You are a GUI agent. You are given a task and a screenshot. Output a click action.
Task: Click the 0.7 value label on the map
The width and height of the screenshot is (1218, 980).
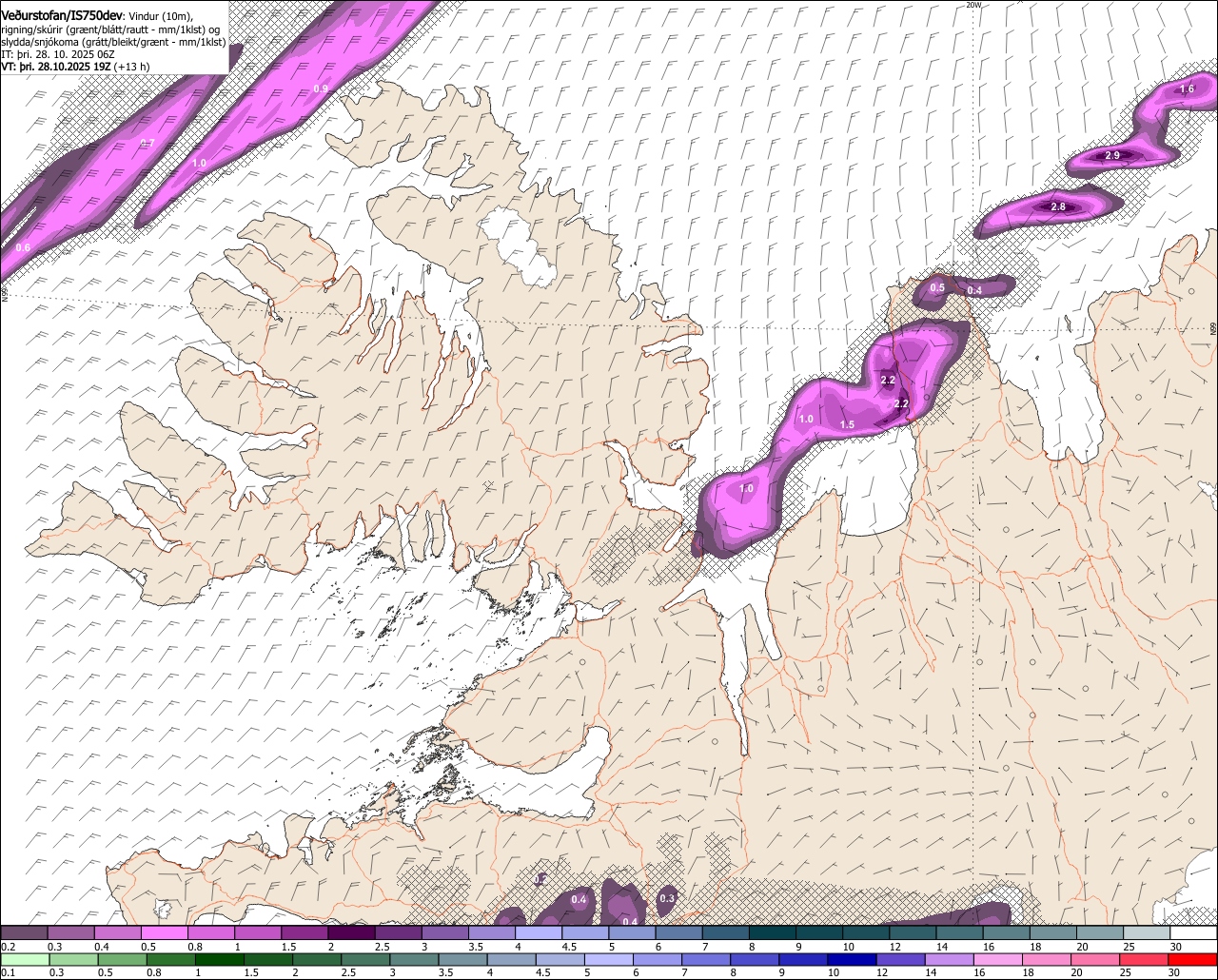pyautogui.click(x=147, y=143)
